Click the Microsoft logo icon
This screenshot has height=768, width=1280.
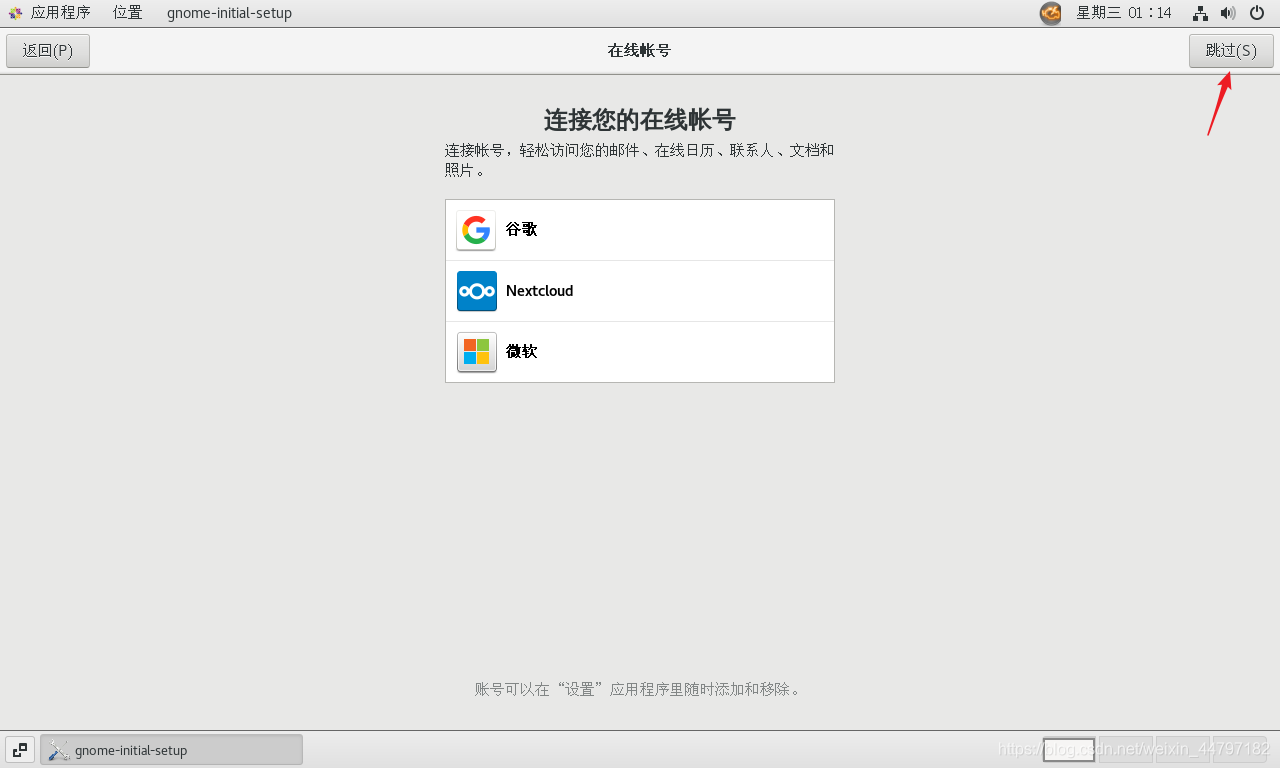476,352
